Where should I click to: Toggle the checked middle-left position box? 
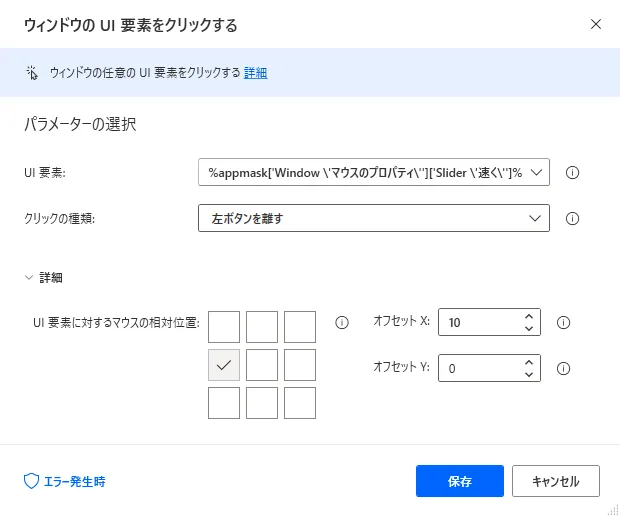tap(224, 365)
